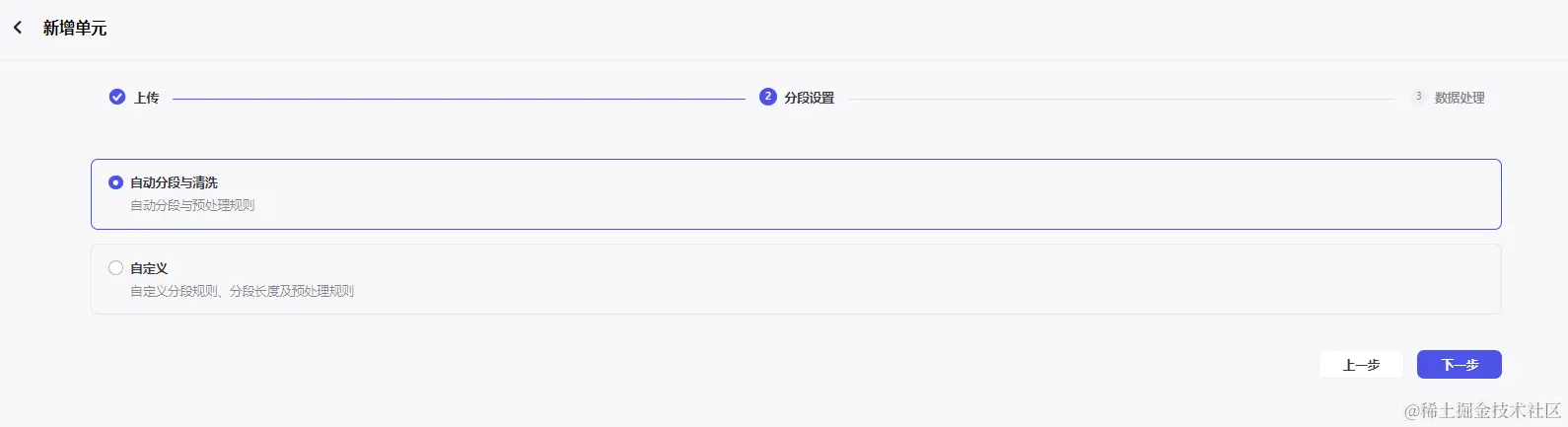Click the 自定义 option title text
The width and height of the screenshot is (1568, 427).
tap(149, 268)
